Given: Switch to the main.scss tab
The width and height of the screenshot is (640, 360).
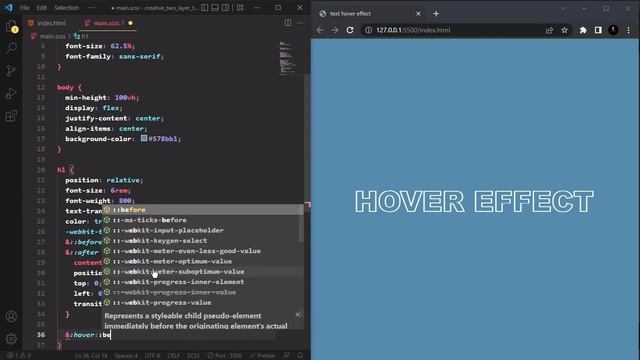Looking at the screenshot, I should coord(106,23).
